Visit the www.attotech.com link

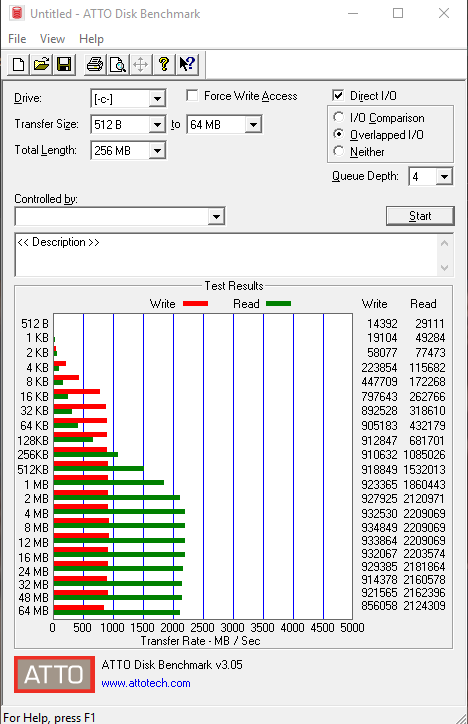[x=146, y=683]
